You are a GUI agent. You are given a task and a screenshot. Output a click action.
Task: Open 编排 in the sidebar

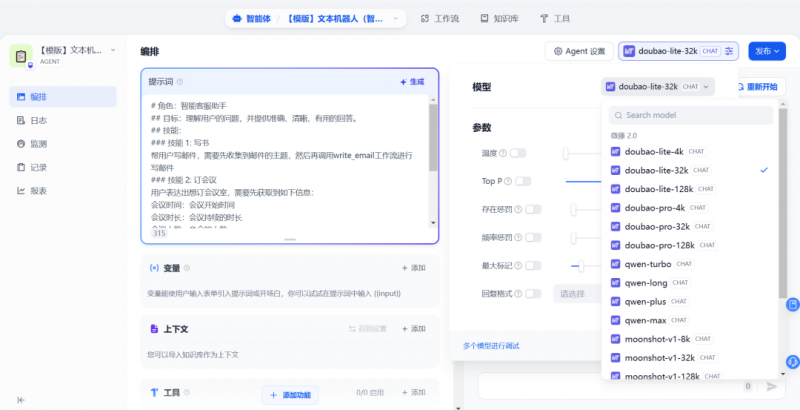pyautogui.click(x=63, y=97)
